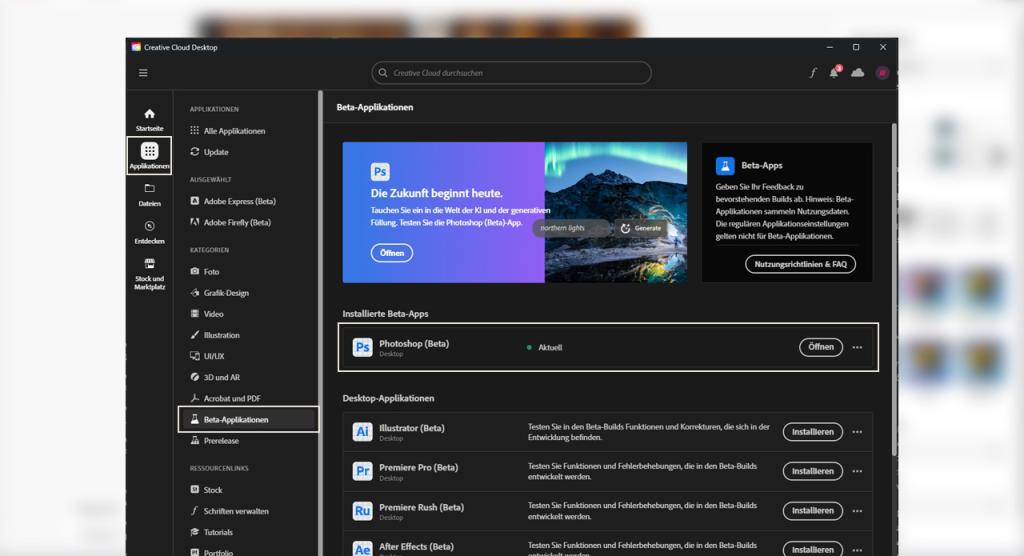Open the notifications bell icon

tap(834, 72)
